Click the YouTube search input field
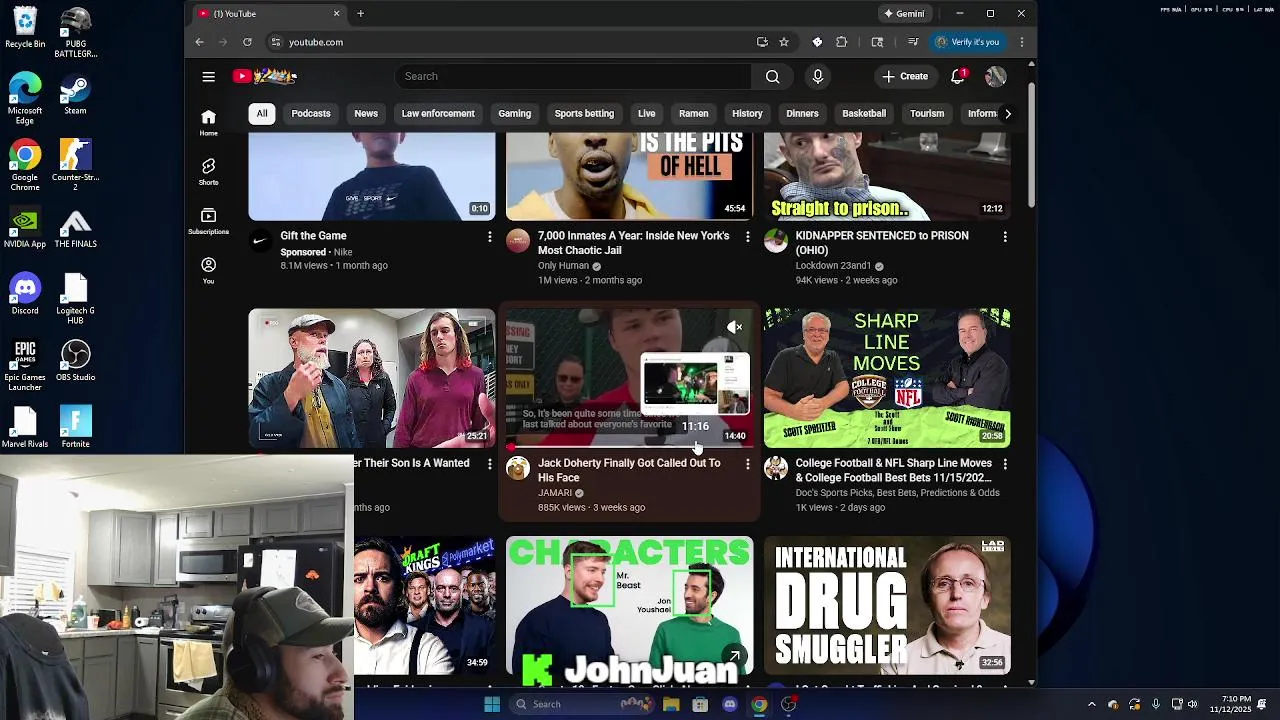Screen dimensions: 1280x720 [x=573, y=76]
